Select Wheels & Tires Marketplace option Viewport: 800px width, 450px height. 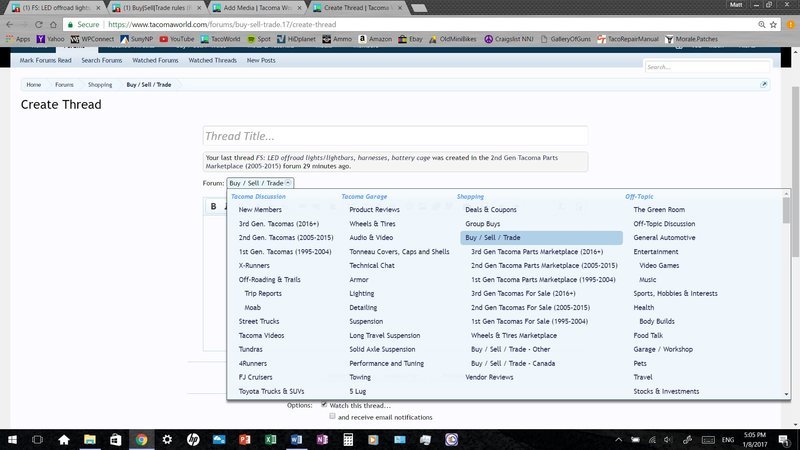point(514,335)
